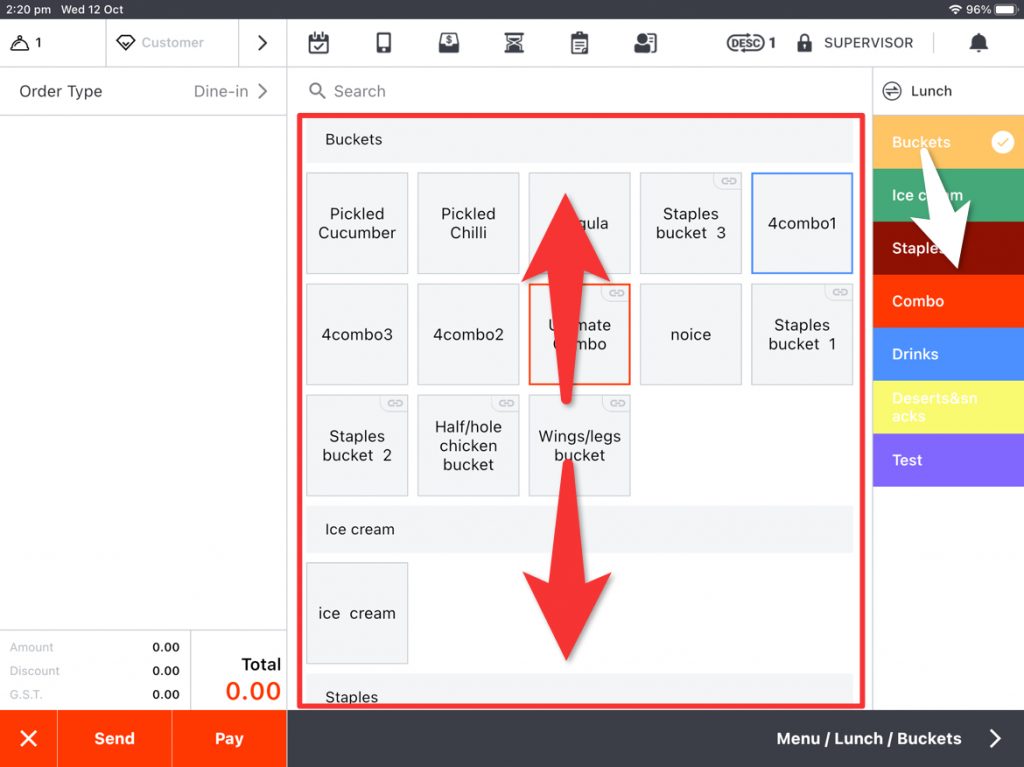Click the supervisor lock icon
The image size is (1024, 767).
pos(804,43)
